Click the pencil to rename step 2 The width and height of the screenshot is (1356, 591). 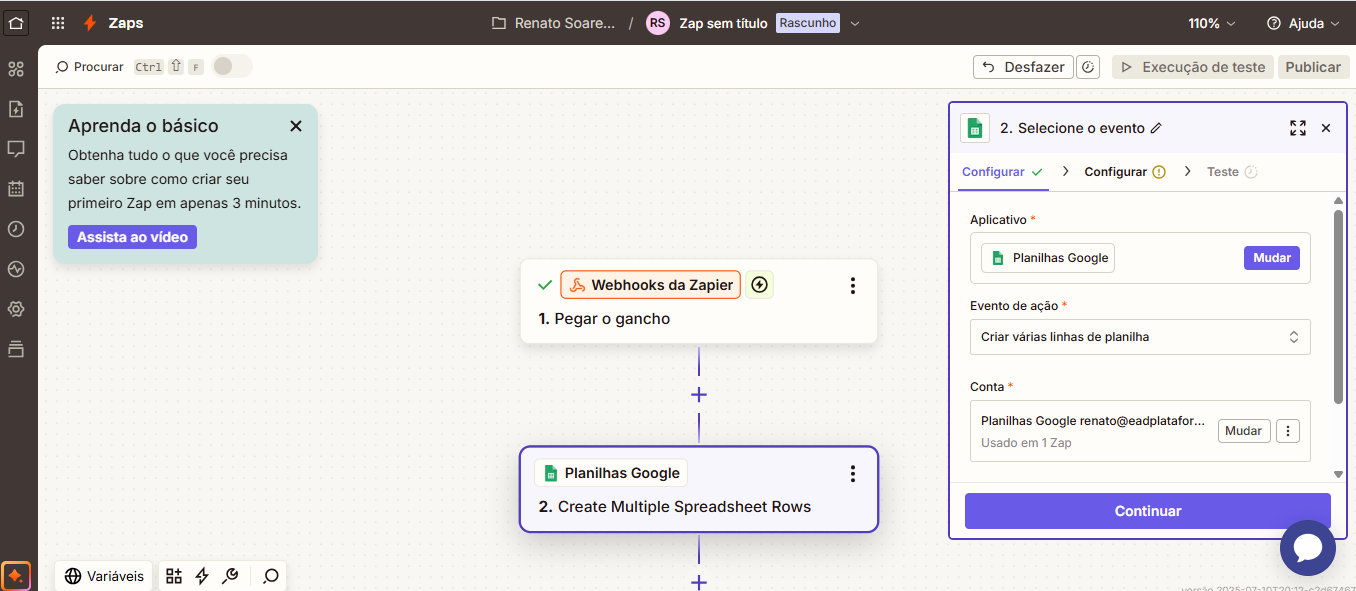(x=1156, y=128)
